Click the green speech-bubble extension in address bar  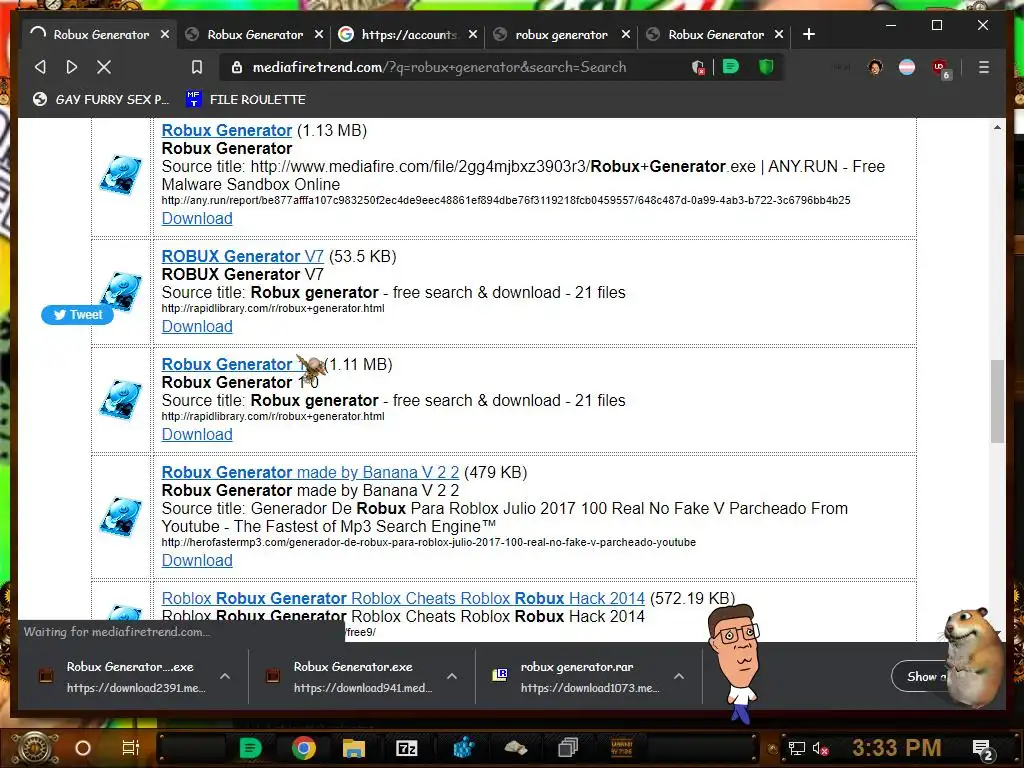pyautogui.click(x=731, y=67)
